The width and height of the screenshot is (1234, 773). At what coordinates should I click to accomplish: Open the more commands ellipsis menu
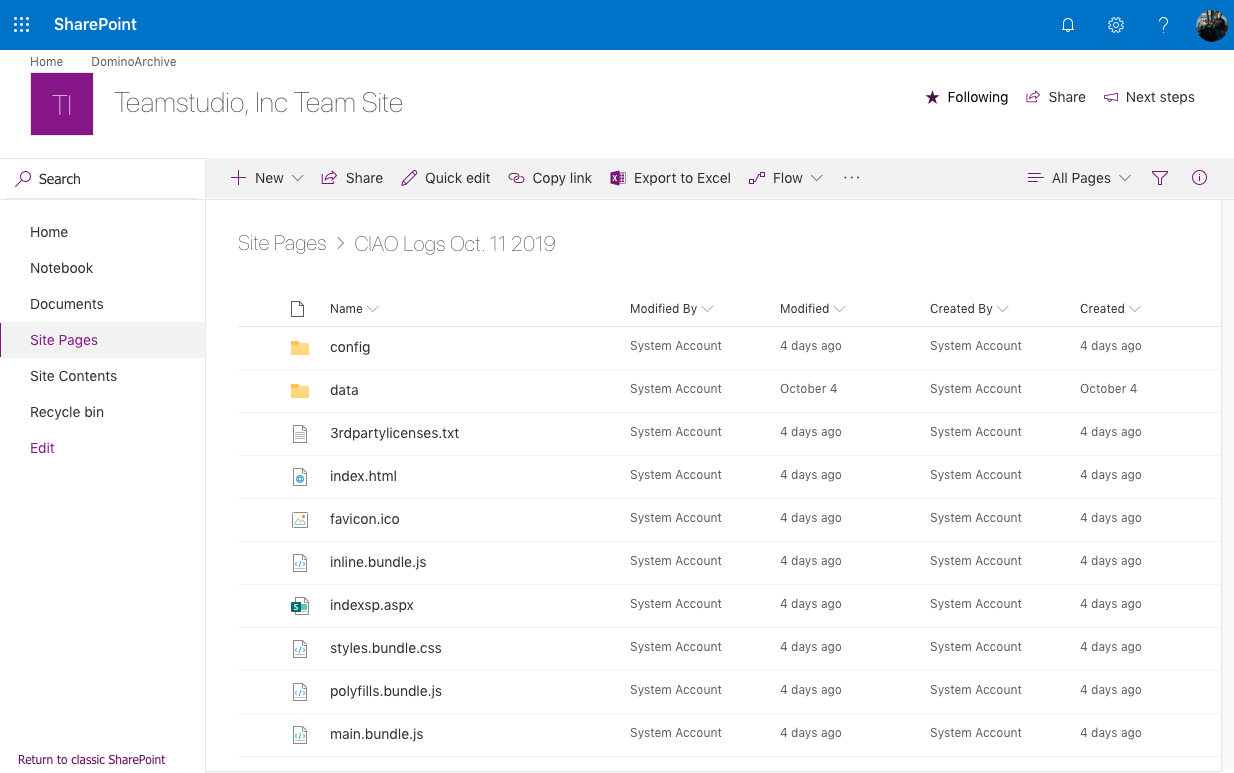851,178
